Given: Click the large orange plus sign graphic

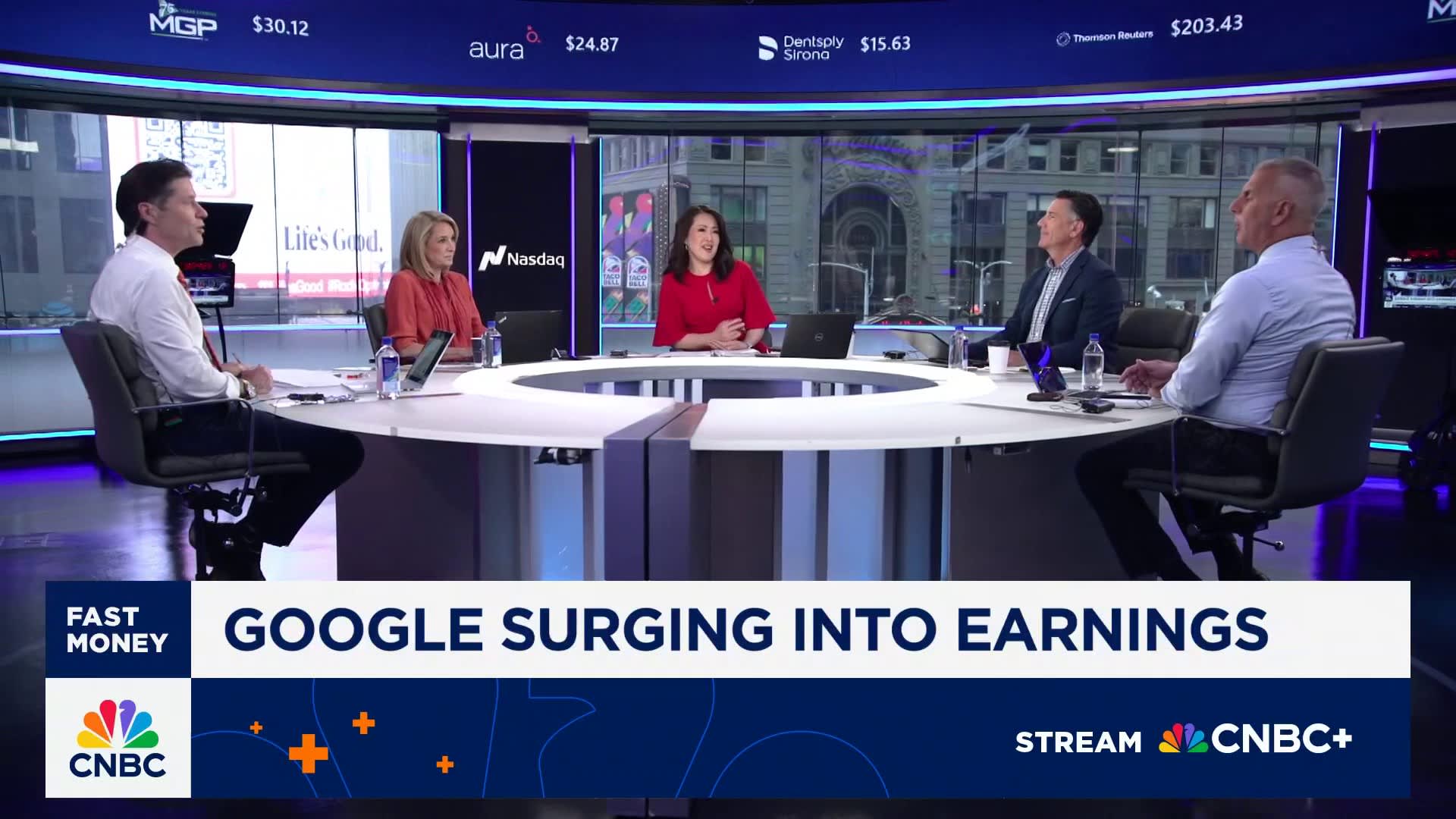Looking at the screenshot, I should pyautogui.click(x=309, y=754).
